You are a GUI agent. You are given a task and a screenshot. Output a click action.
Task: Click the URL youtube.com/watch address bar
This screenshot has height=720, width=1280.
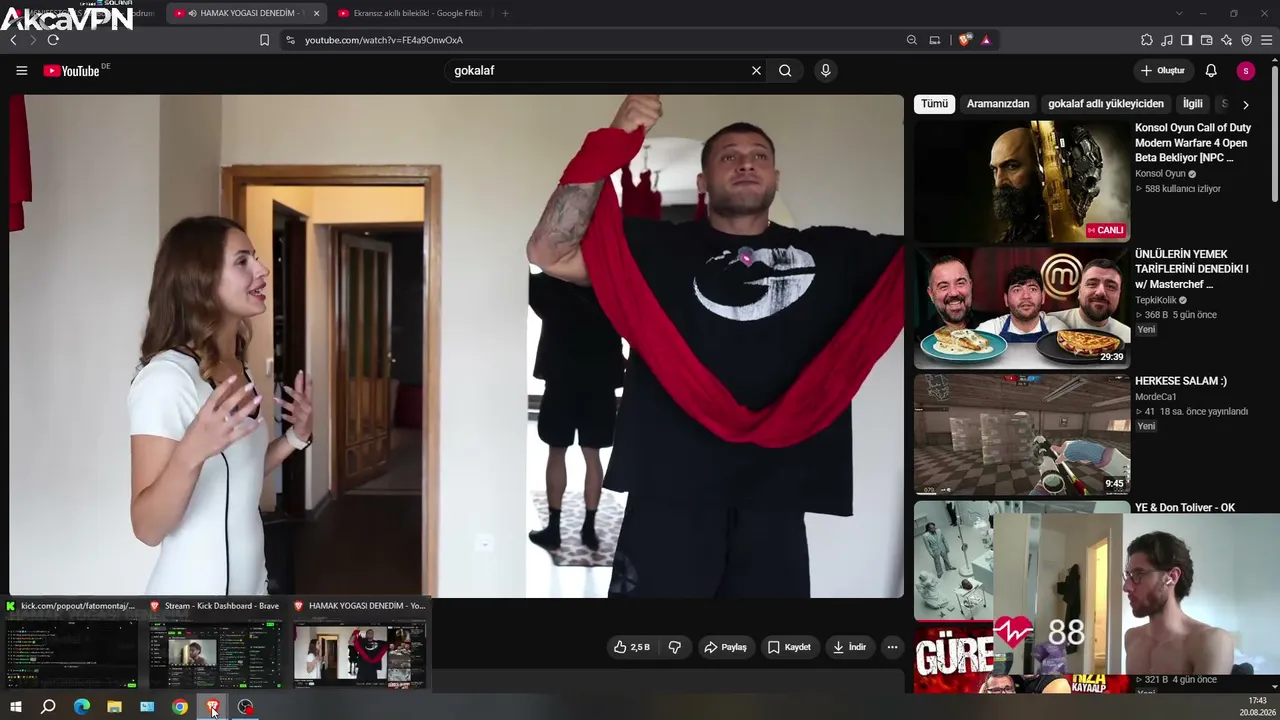point(384,40)
